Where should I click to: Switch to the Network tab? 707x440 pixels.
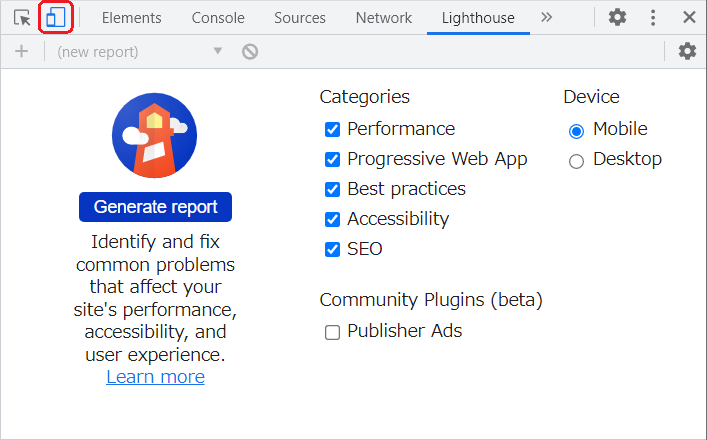pos(383,18)
